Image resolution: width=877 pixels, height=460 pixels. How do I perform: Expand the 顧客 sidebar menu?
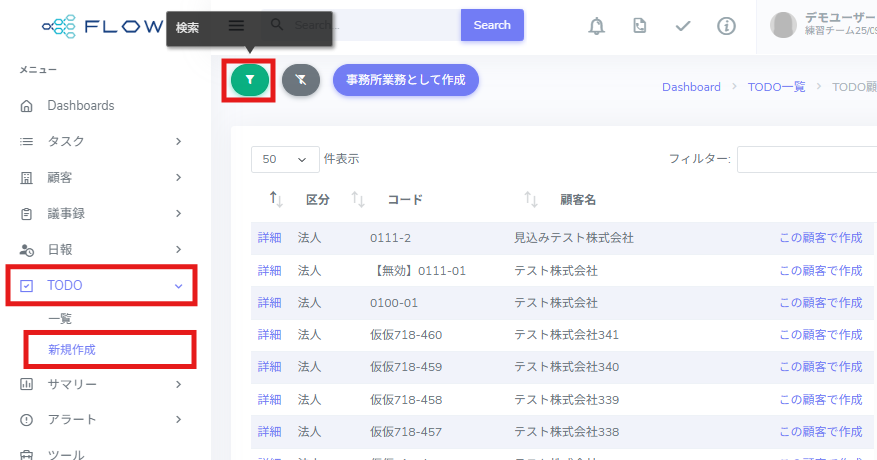100,177
